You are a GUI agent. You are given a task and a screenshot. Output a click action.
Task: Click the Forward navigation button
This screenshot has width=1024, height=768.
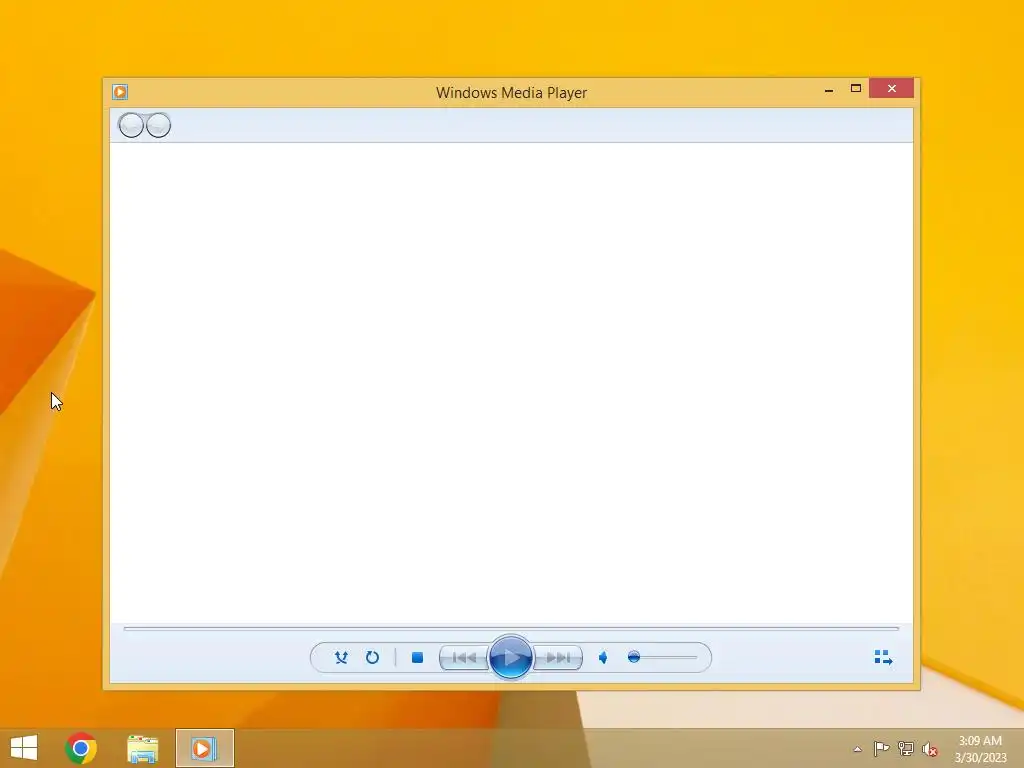coord(158,125)
